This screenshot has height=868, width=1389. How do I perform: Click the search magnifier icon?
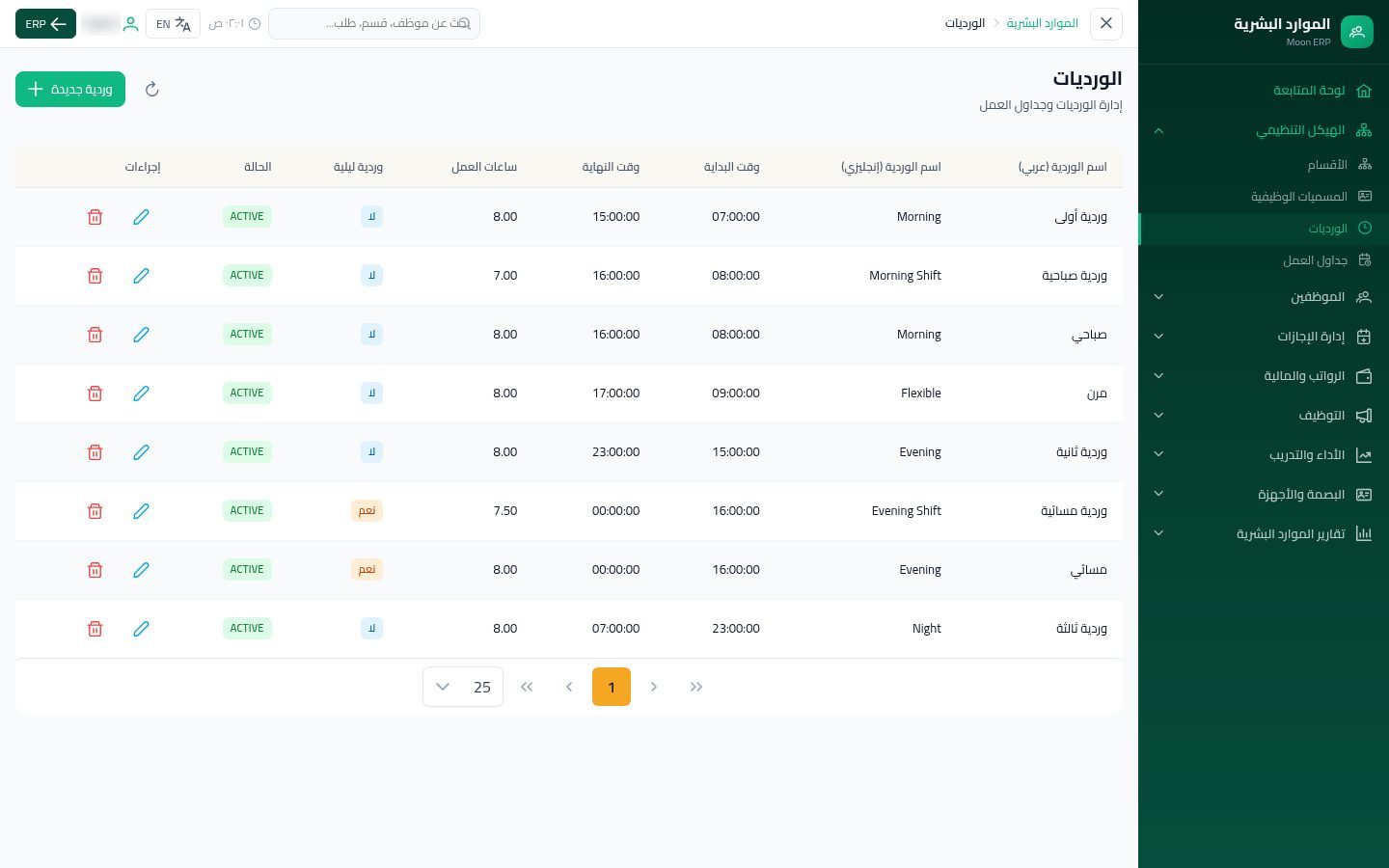click(463, 23)
